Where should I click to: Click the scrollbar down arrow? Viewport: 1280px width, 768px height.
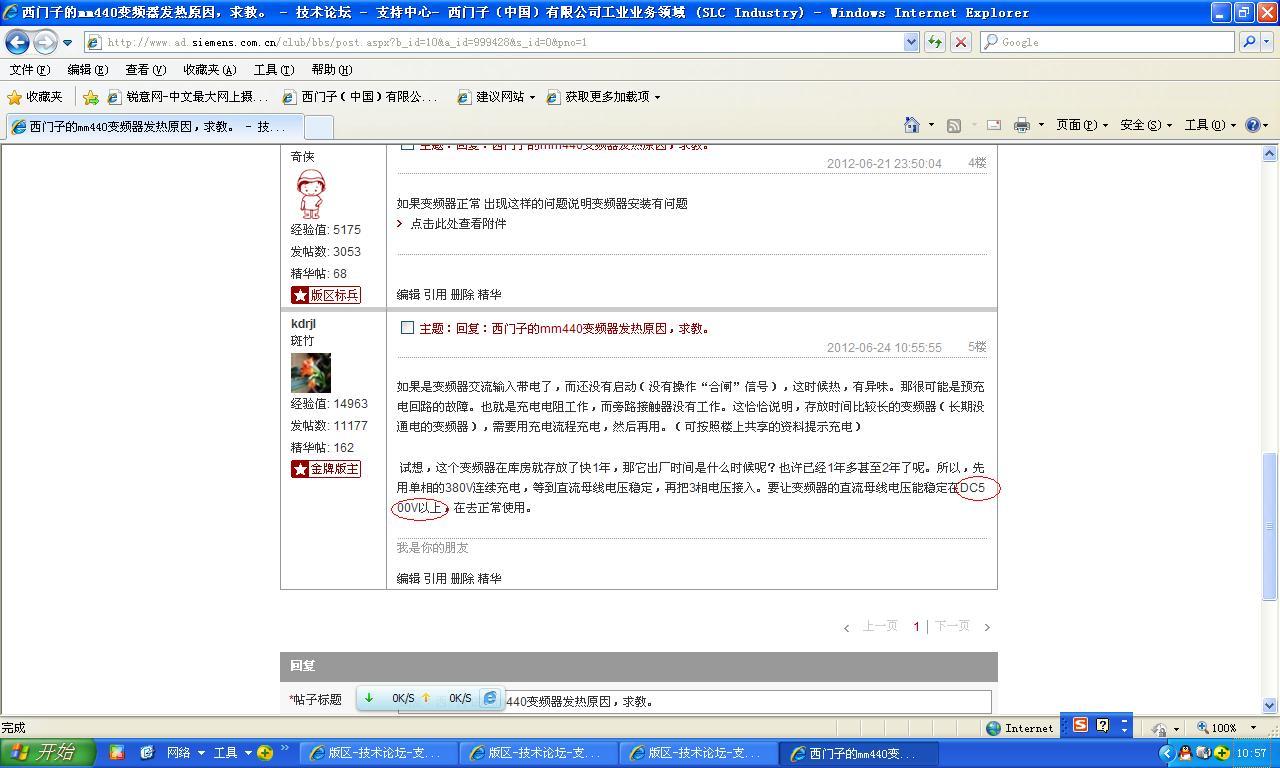[1270, 705]
